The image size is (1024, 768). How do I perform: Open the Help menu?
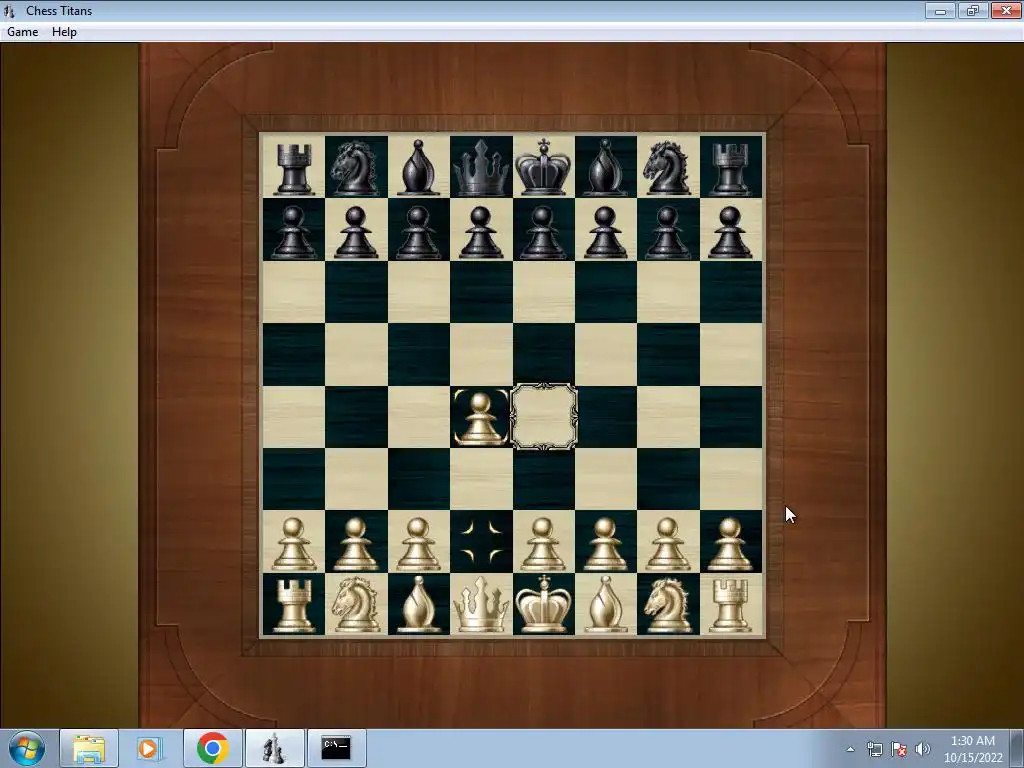(64, 31)
